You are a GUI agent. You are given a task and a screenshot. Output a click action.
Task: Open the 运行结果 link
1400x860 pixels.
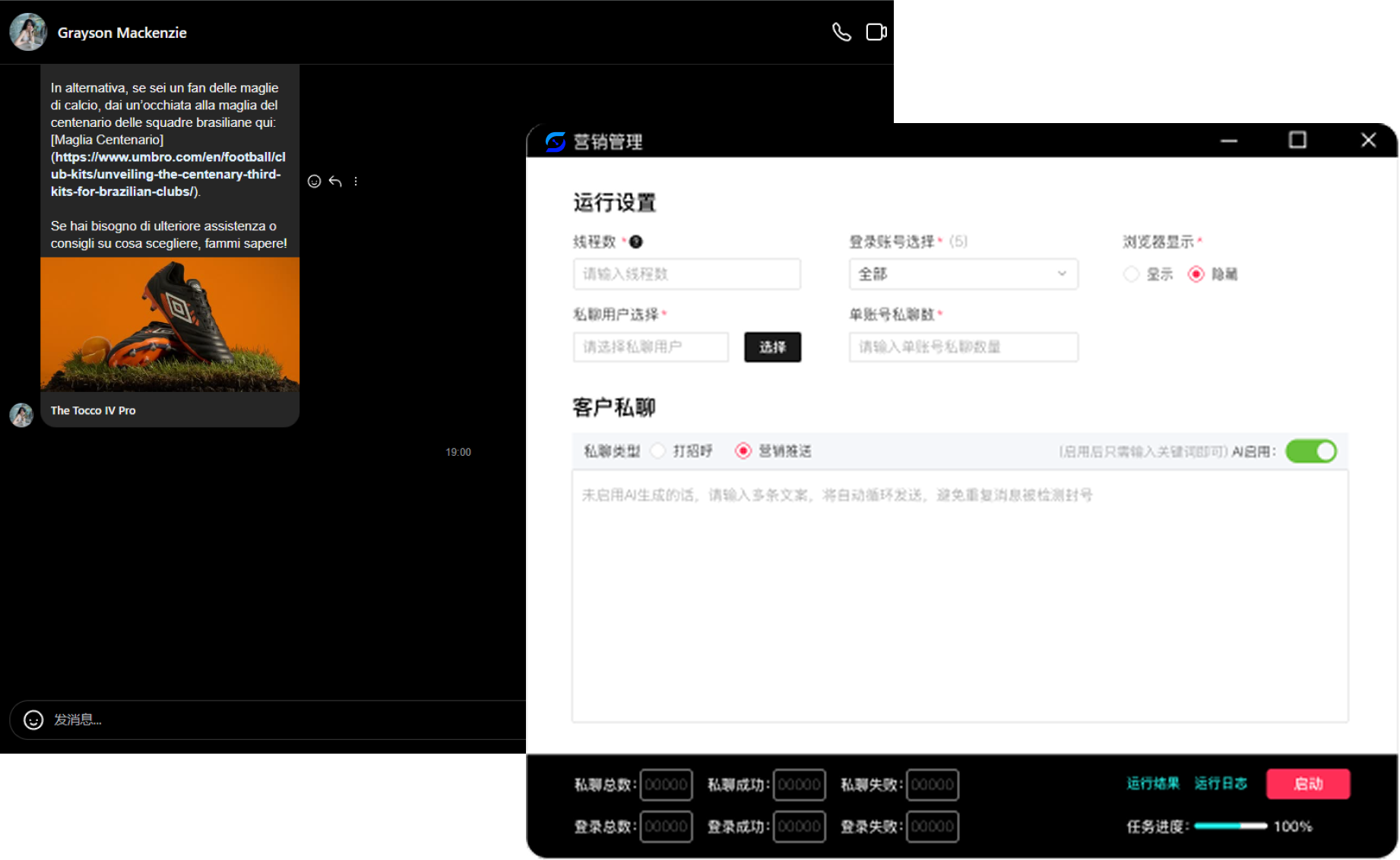click(x=1152, y=783)
